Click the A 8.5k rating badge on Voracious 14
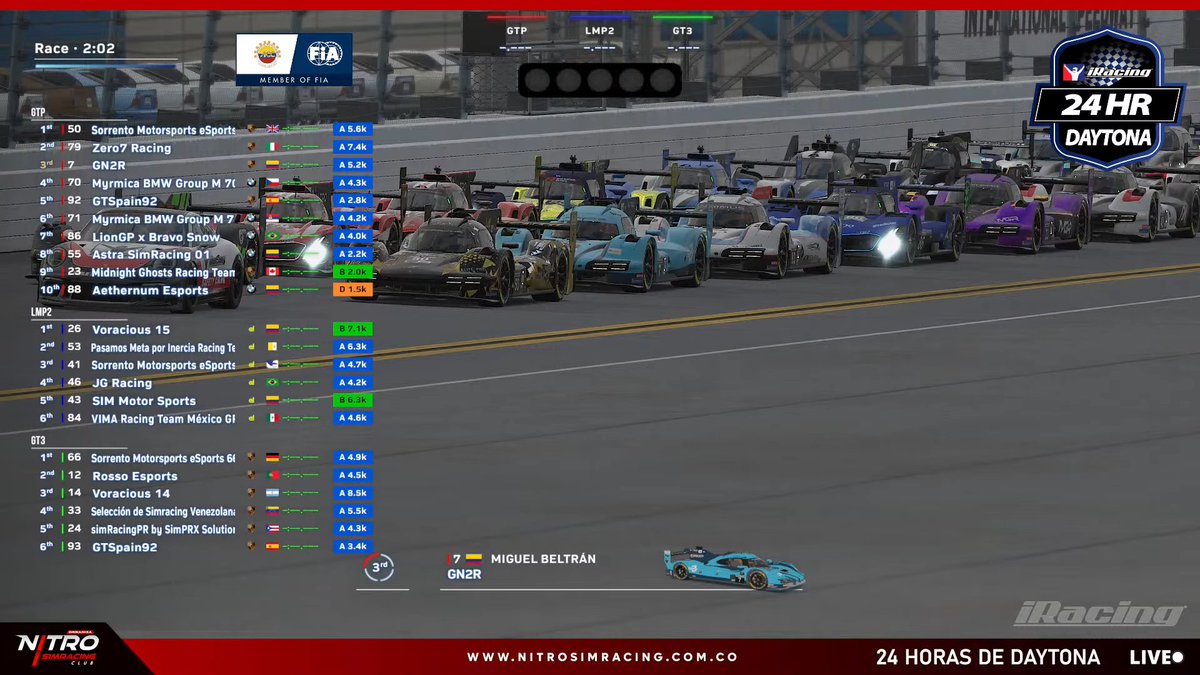The image size is (1200, 675). pos(353,493)
